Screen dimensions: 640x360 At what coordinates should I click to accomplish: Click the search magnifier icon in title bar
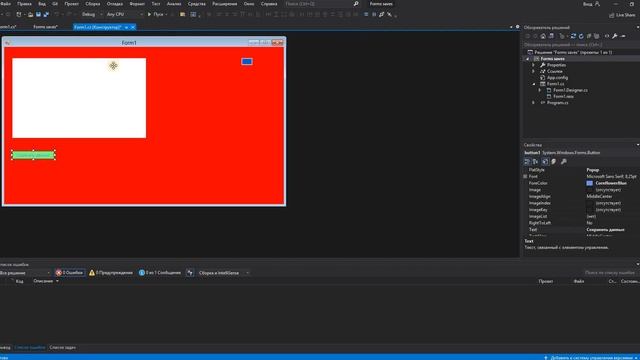[356, 4]
